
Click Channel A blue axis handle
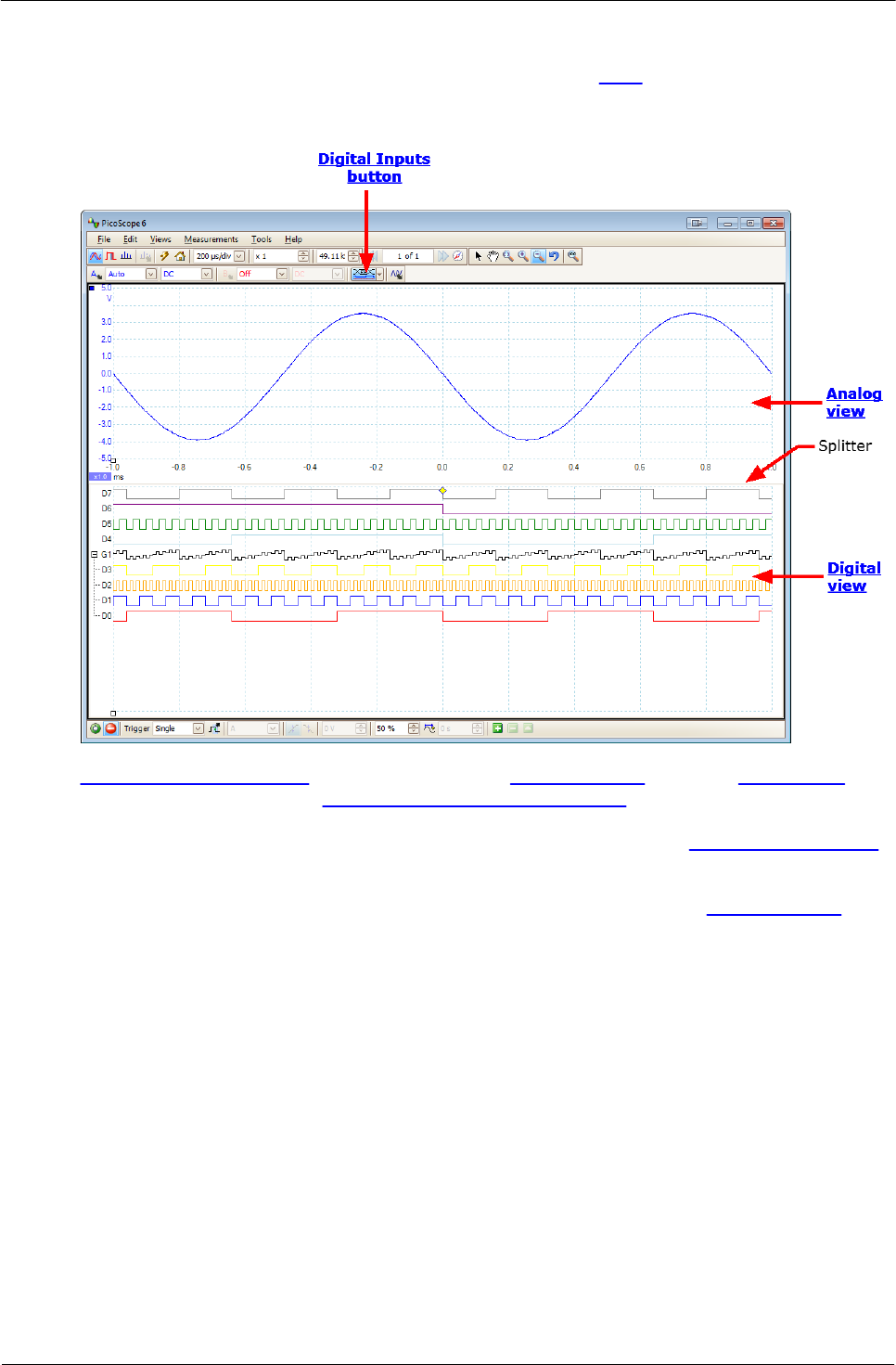[92, 289]
